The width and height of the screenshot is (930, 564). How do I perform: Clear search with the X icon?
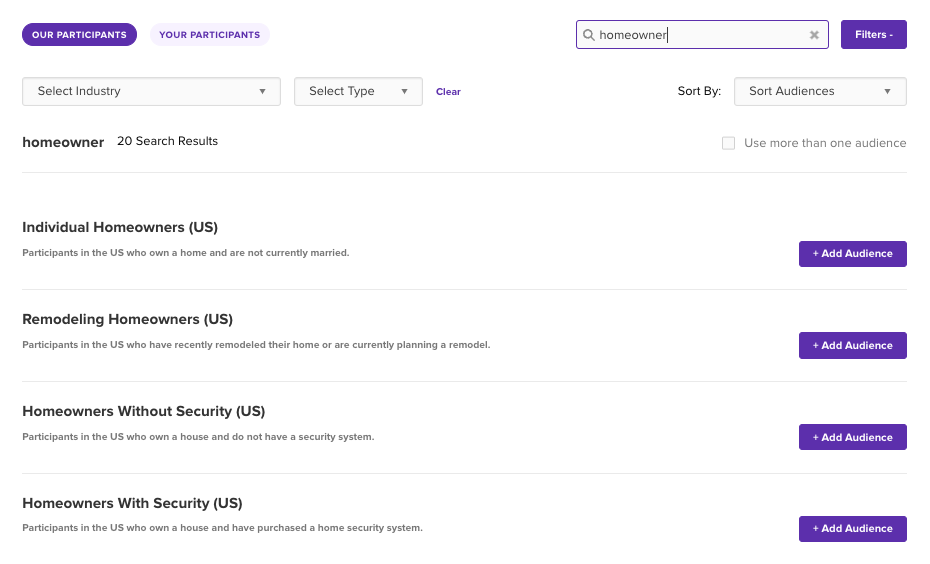(814, 35)
